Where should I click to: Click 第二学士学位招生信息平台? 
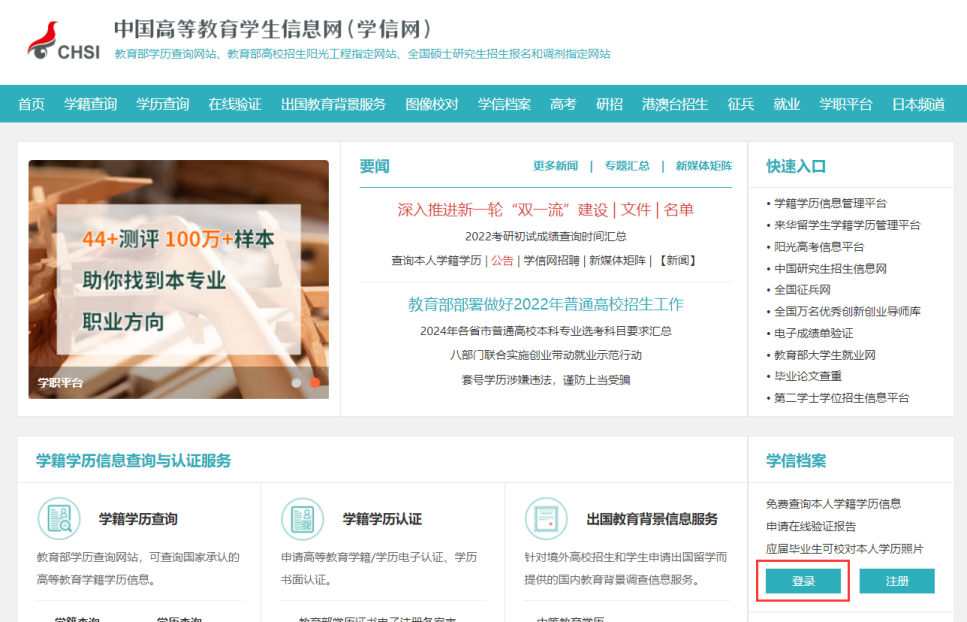click(x=841, y=398)
